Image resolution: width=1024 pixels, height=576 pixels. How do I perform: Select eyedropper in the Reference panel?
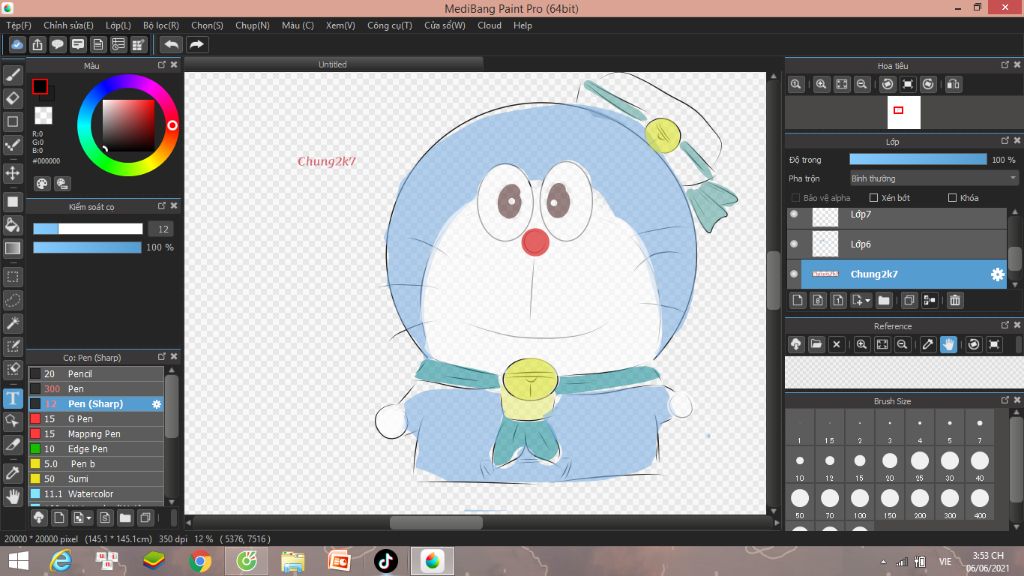coord(927,344)
